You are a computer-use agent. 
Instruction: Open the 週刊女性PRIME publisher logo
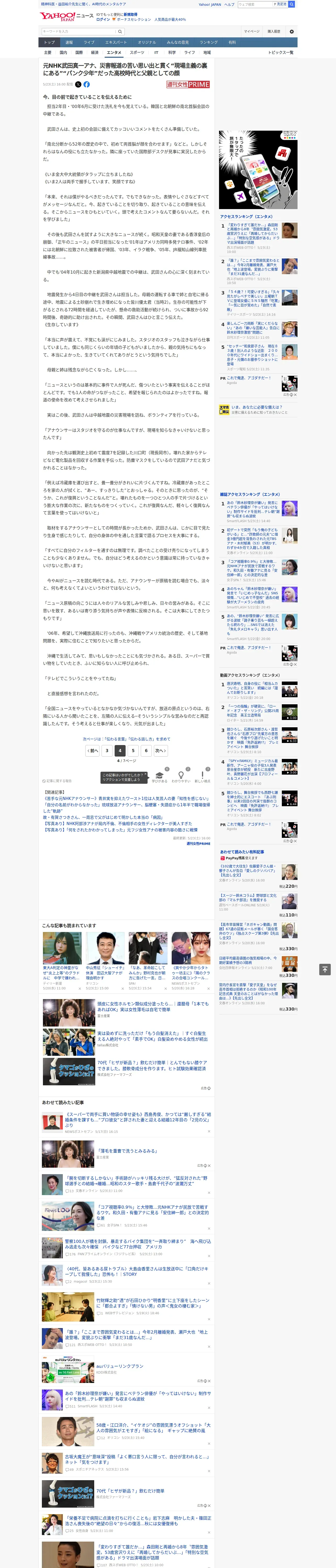188,85
